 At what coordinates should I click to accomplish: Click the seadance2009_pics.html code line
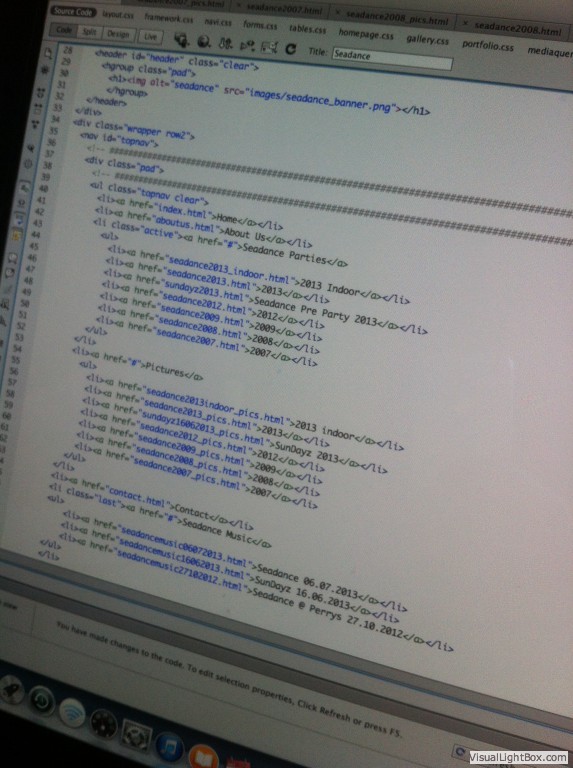coord(200,453)
